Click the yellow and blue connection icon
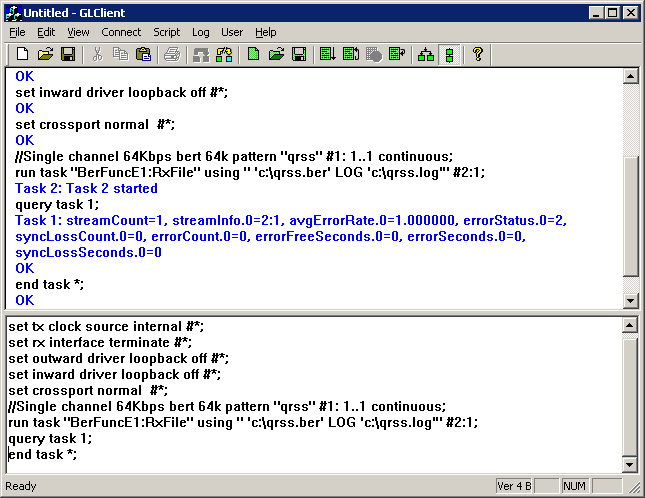 click(224, 54)
